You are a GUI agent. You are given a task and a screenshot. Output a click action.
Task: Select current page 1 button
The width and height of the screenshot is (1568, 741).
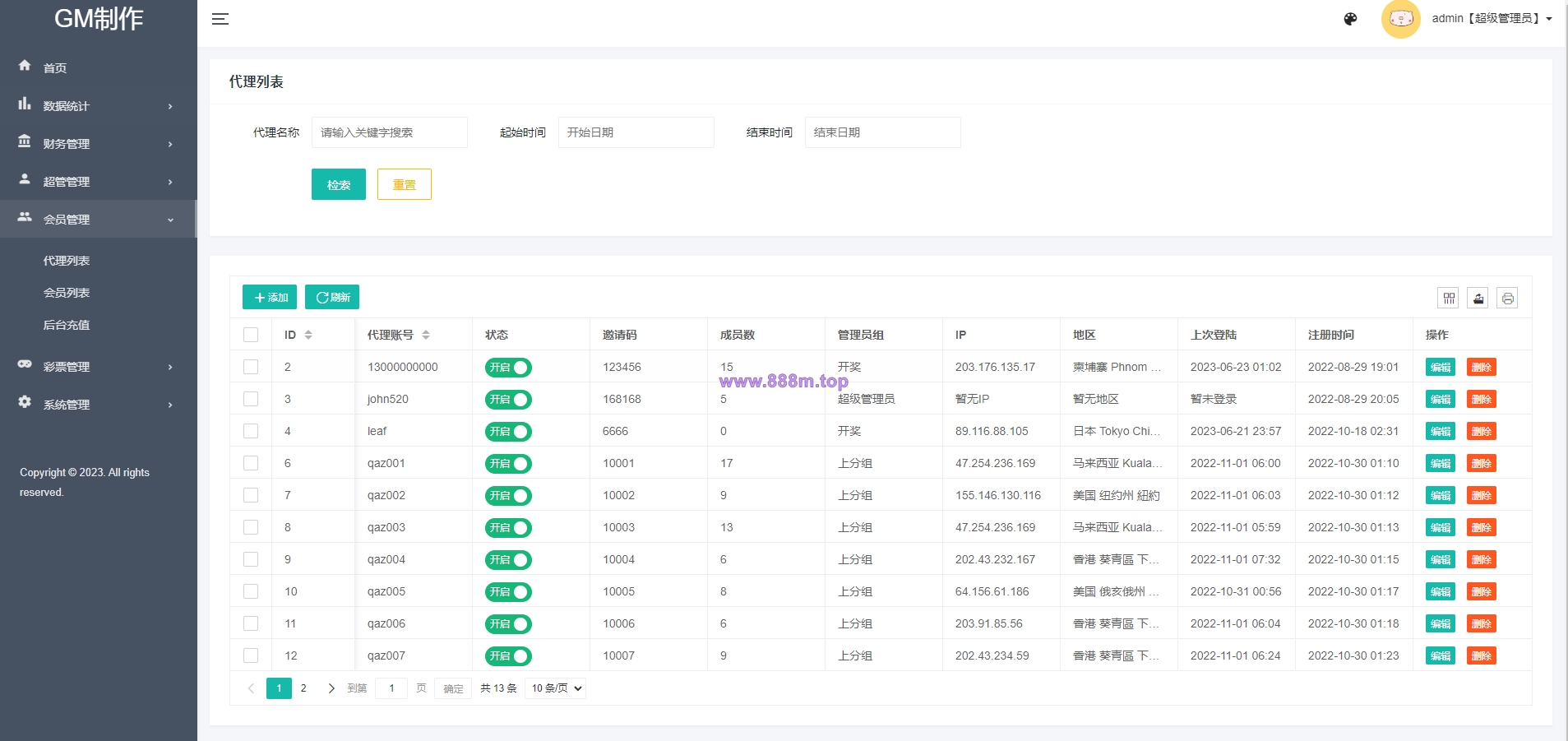point(279,688)
